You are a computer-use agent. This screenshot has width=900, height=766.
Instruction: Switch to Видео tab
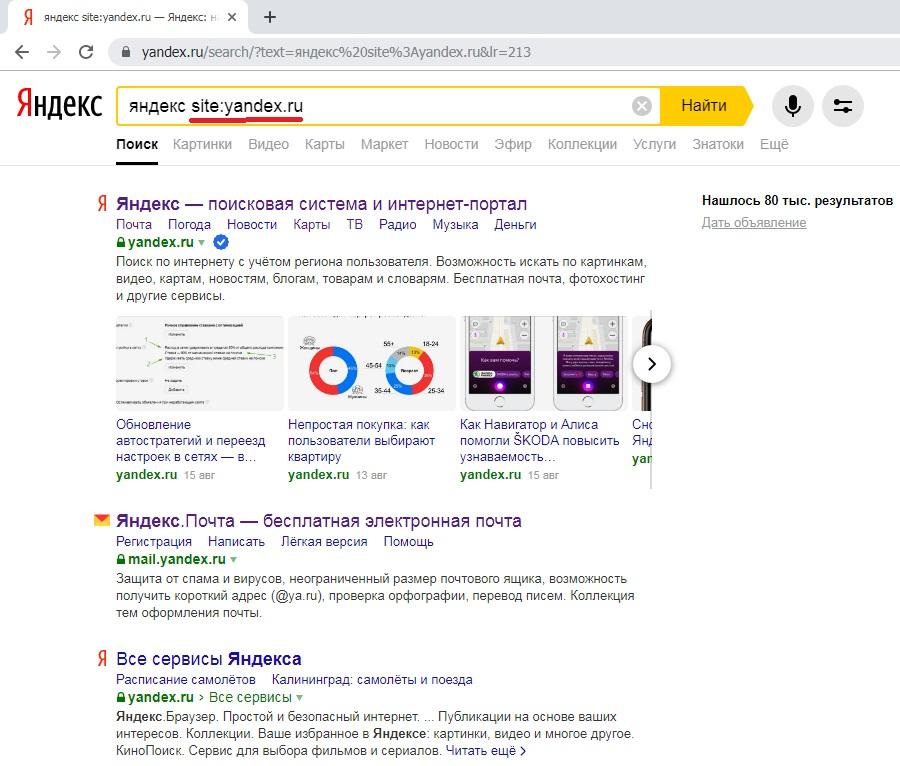tap(268, 144)
